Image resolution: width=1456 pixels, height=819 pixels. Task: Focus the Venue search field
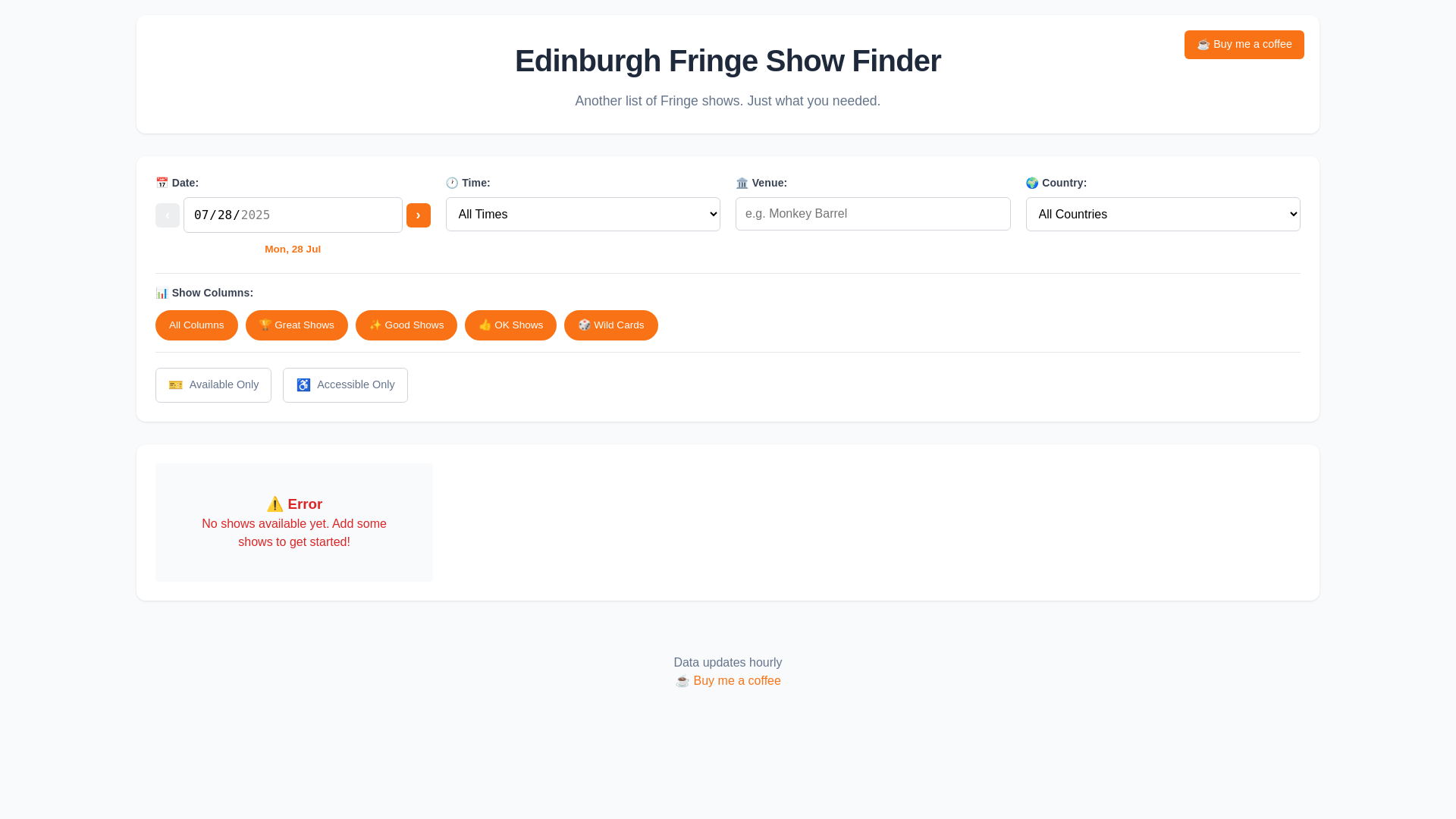point(873,214)
